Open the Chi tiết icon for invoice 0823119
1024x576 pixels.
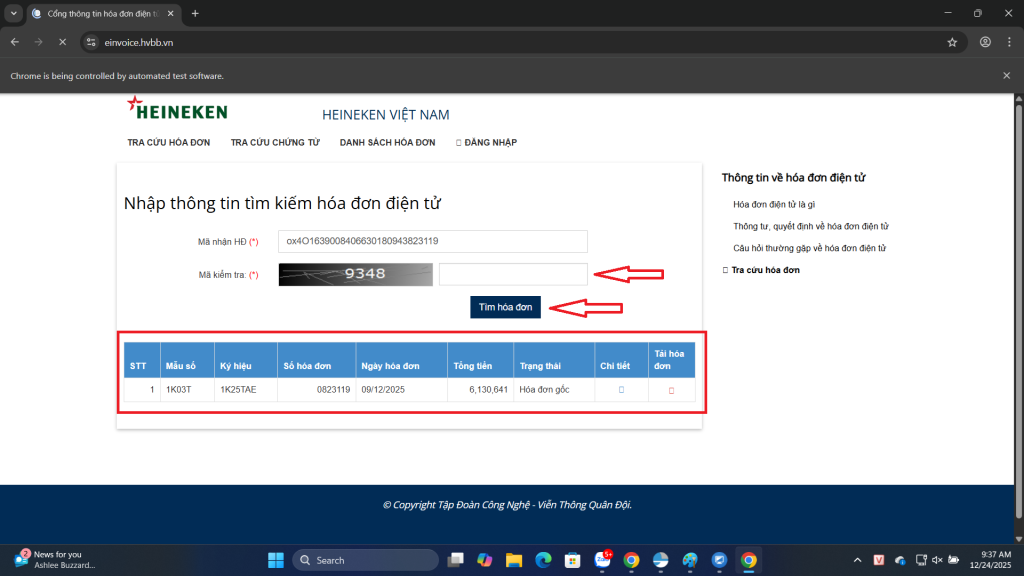pyautogui.click(x=621, y=389)
